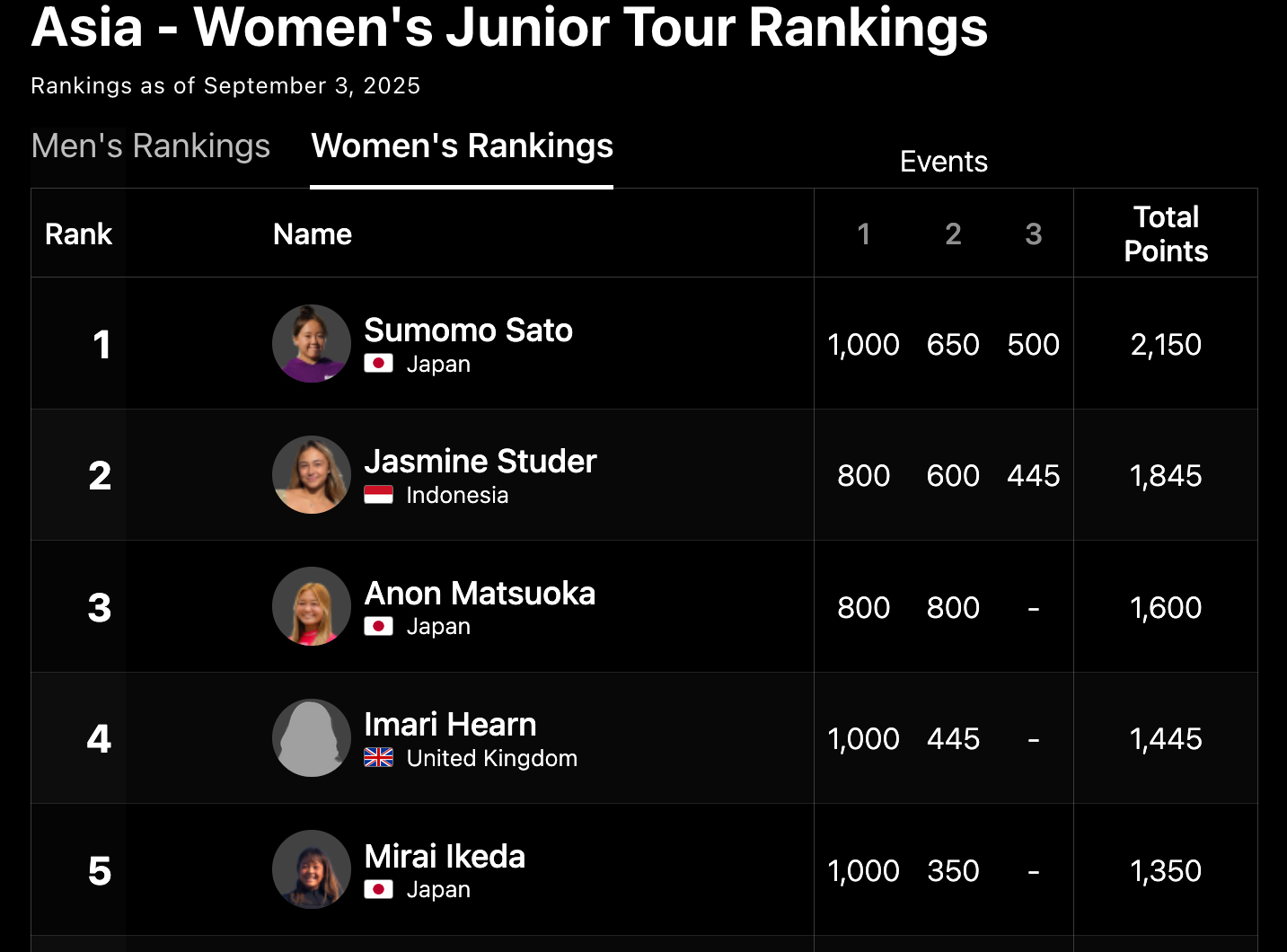Click the Indonesia flag icon

pyautogui.click(x=378, y=495)
